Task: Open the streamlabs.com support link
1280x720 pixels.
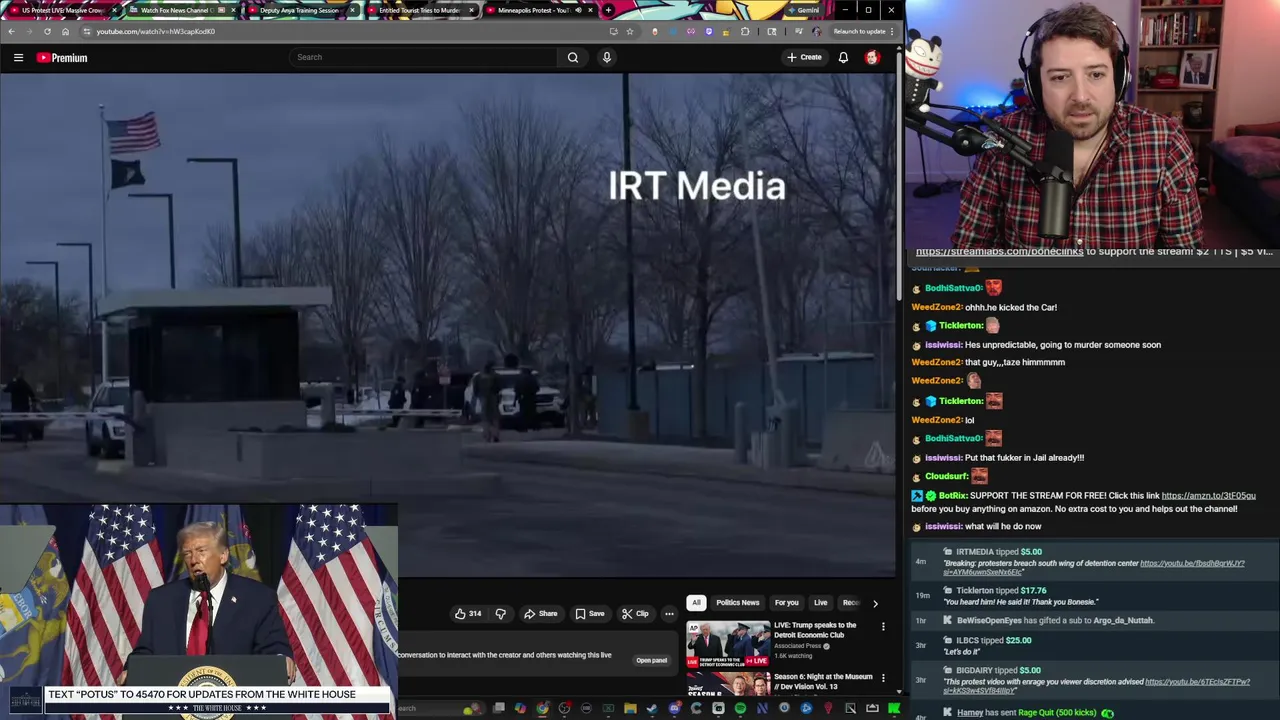Action: (x=999, y=252)
